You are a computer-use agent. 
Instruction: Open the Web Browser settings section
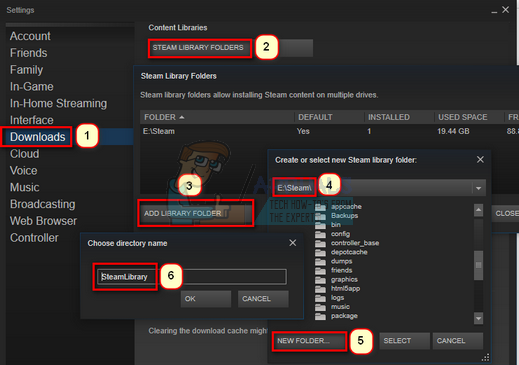coord(43,221)
